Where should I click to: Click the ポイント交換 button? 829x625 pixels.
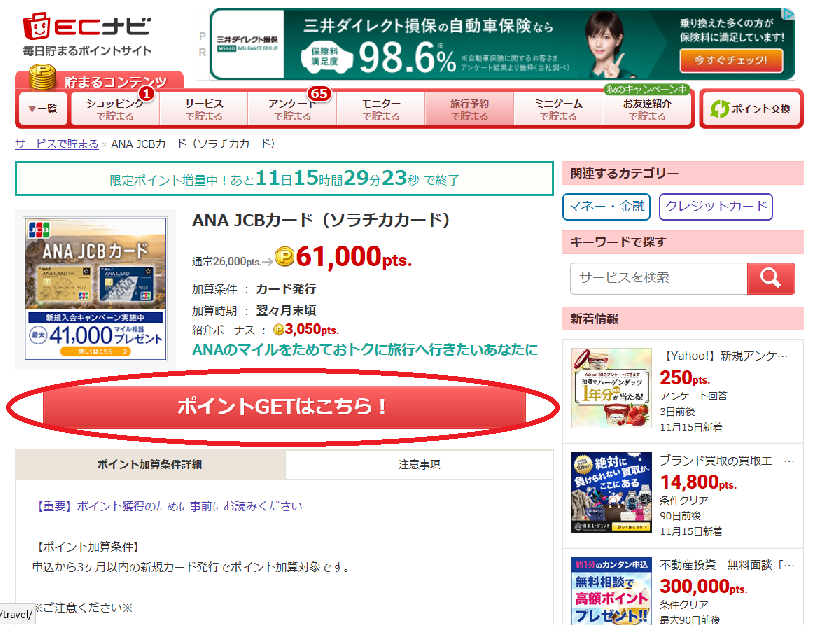coord(751,109)
